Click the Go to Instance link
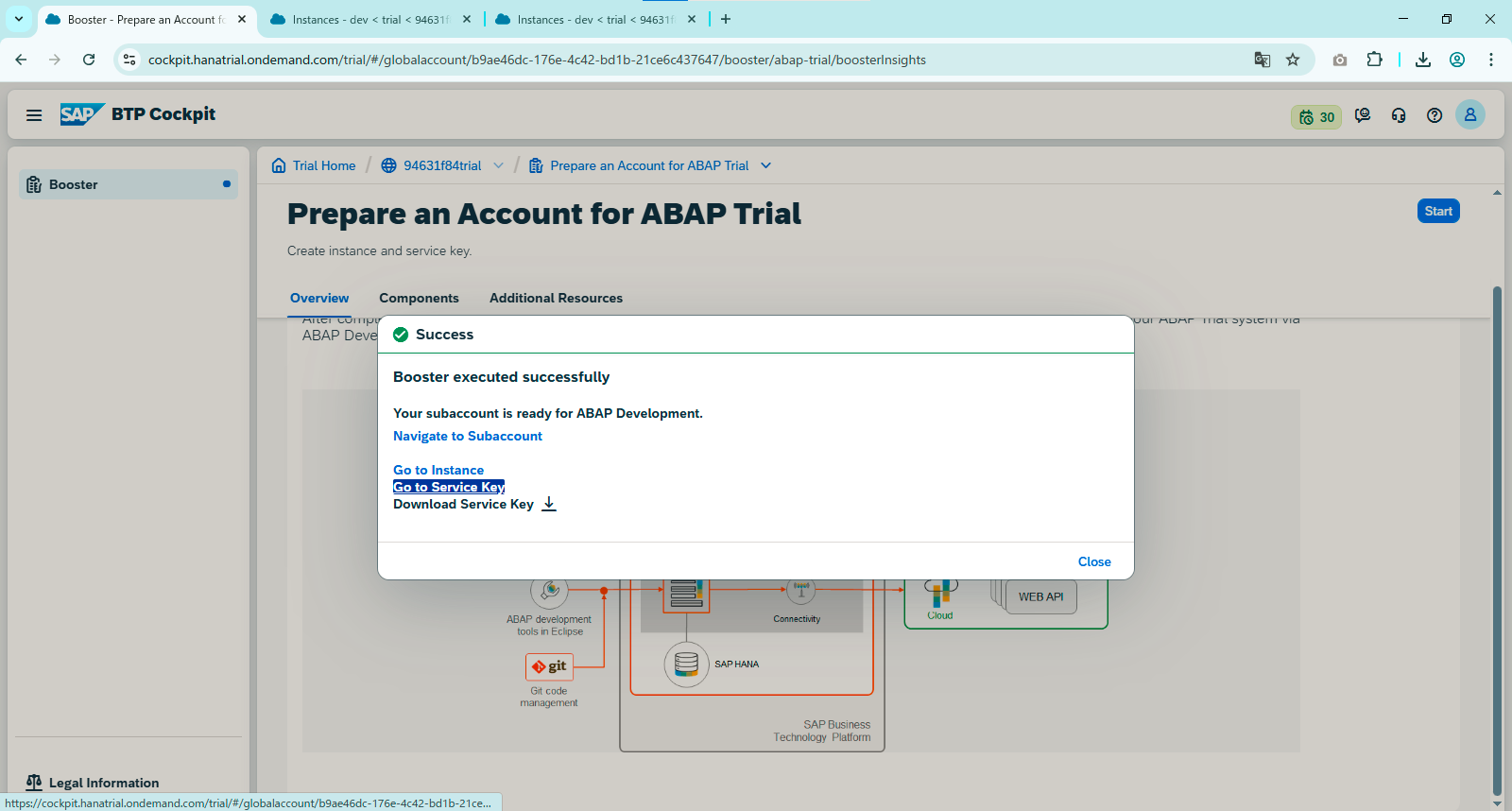Viewport: 1512px width, 811px height. 438,470
